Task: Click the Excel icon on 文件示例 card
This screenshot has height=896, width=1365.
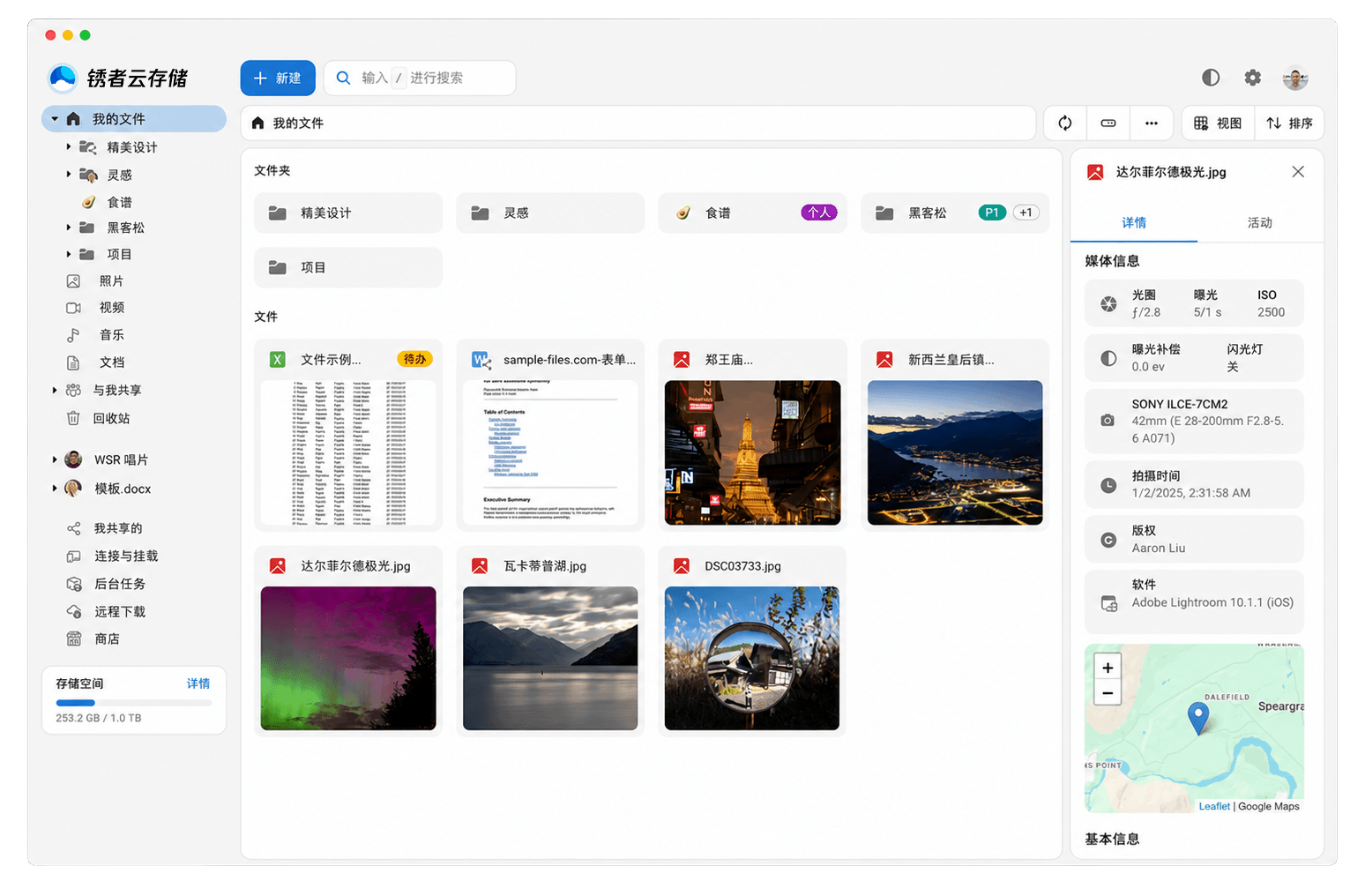Action: pos(277,359)
